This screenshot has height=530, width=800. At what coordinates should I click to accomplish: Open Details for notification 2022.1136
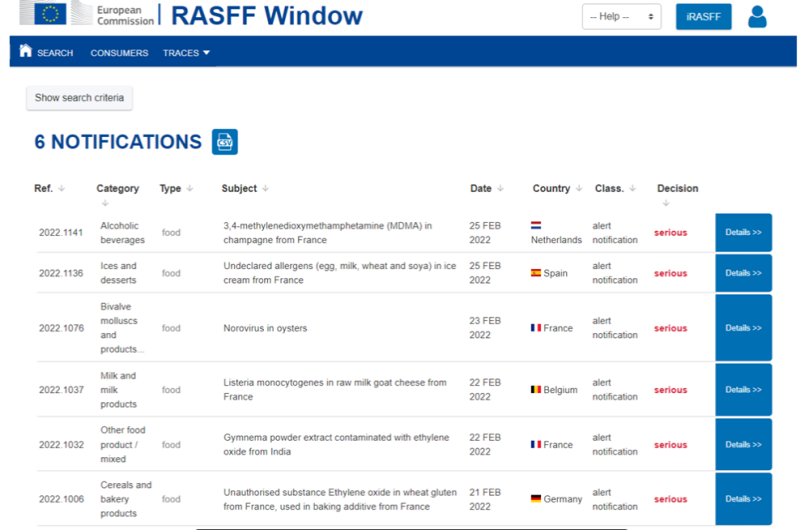point(743,273)
